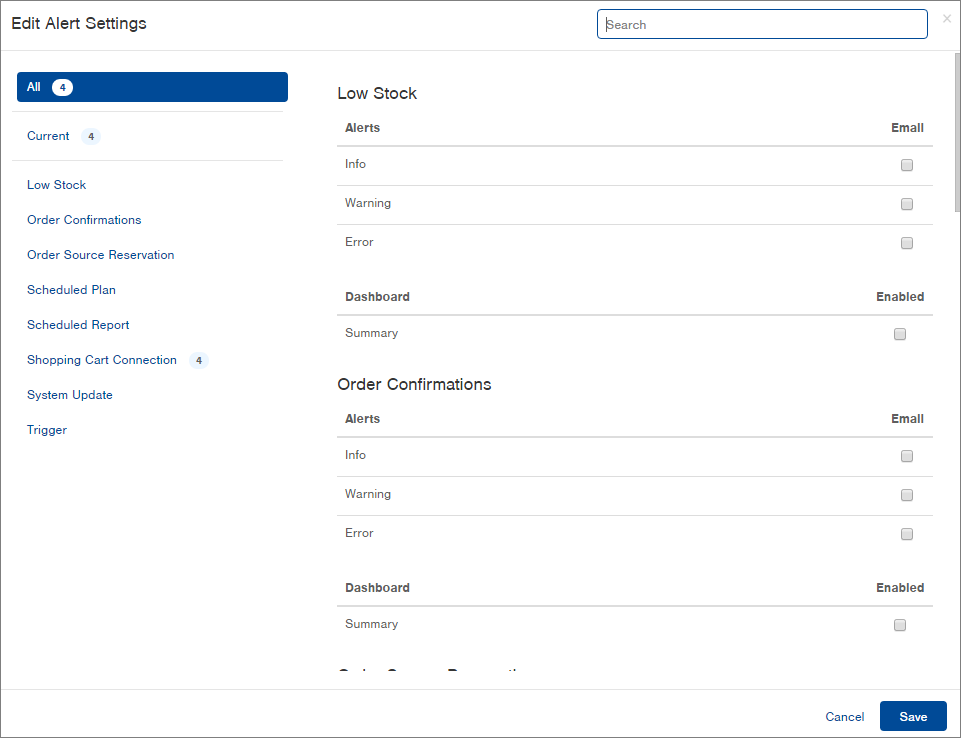The image size is (961, 738).
Task: Select the Scheduled Plan category
Action: point(71,289)
